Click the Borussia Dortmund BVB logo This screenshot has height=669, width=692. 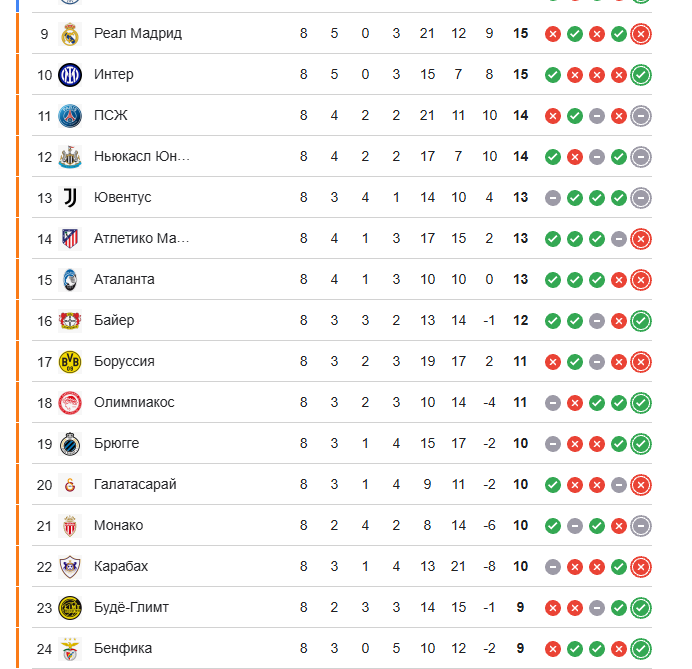tap(69, 362)
